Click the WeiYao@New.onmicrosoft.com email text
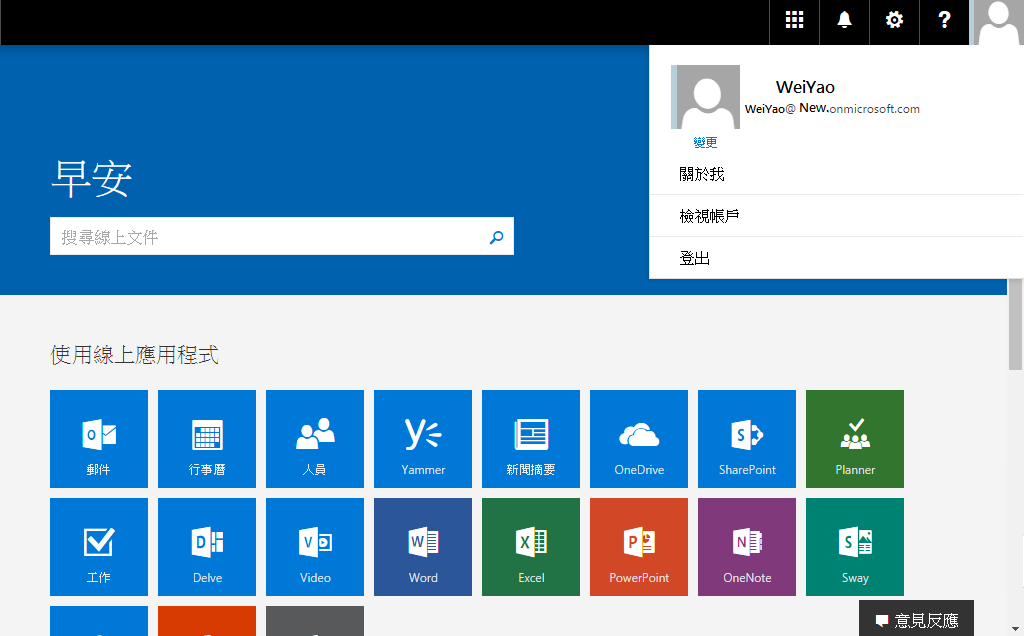This screenshot has height=636, width=1024. pyautogui.click(x=832, y=108)
